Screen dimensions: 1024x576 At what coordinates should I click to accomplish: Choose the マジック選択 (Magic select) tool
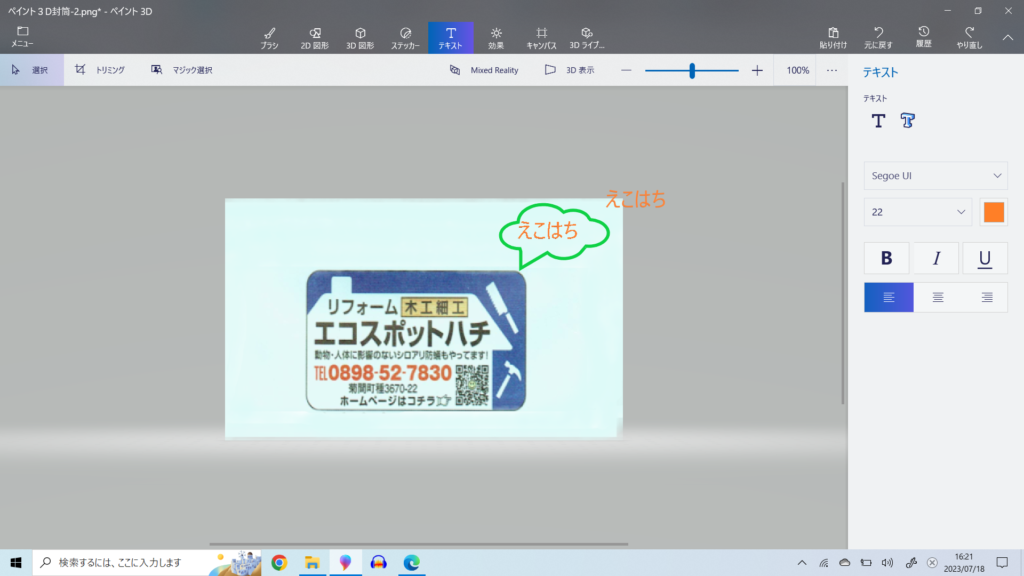(182, 70)
